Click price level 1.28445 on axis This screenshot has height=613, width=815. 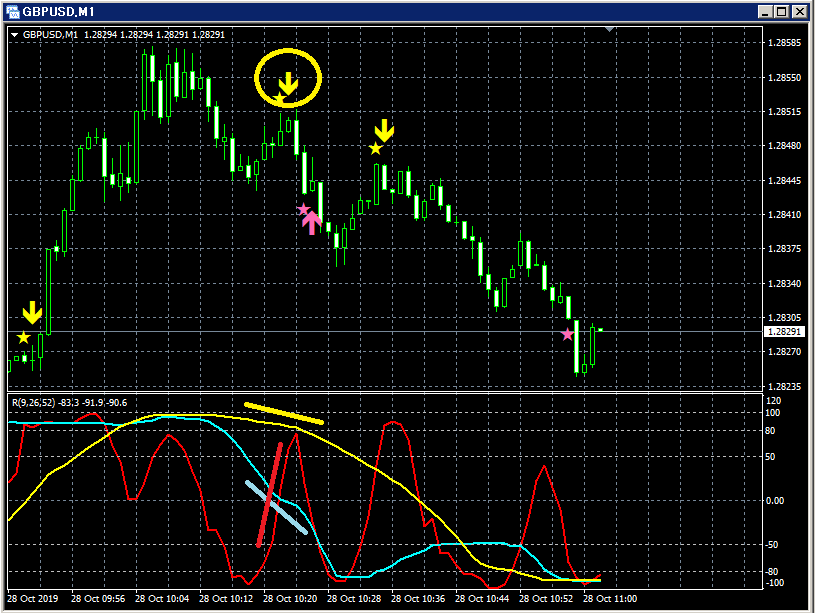[784, 180]
